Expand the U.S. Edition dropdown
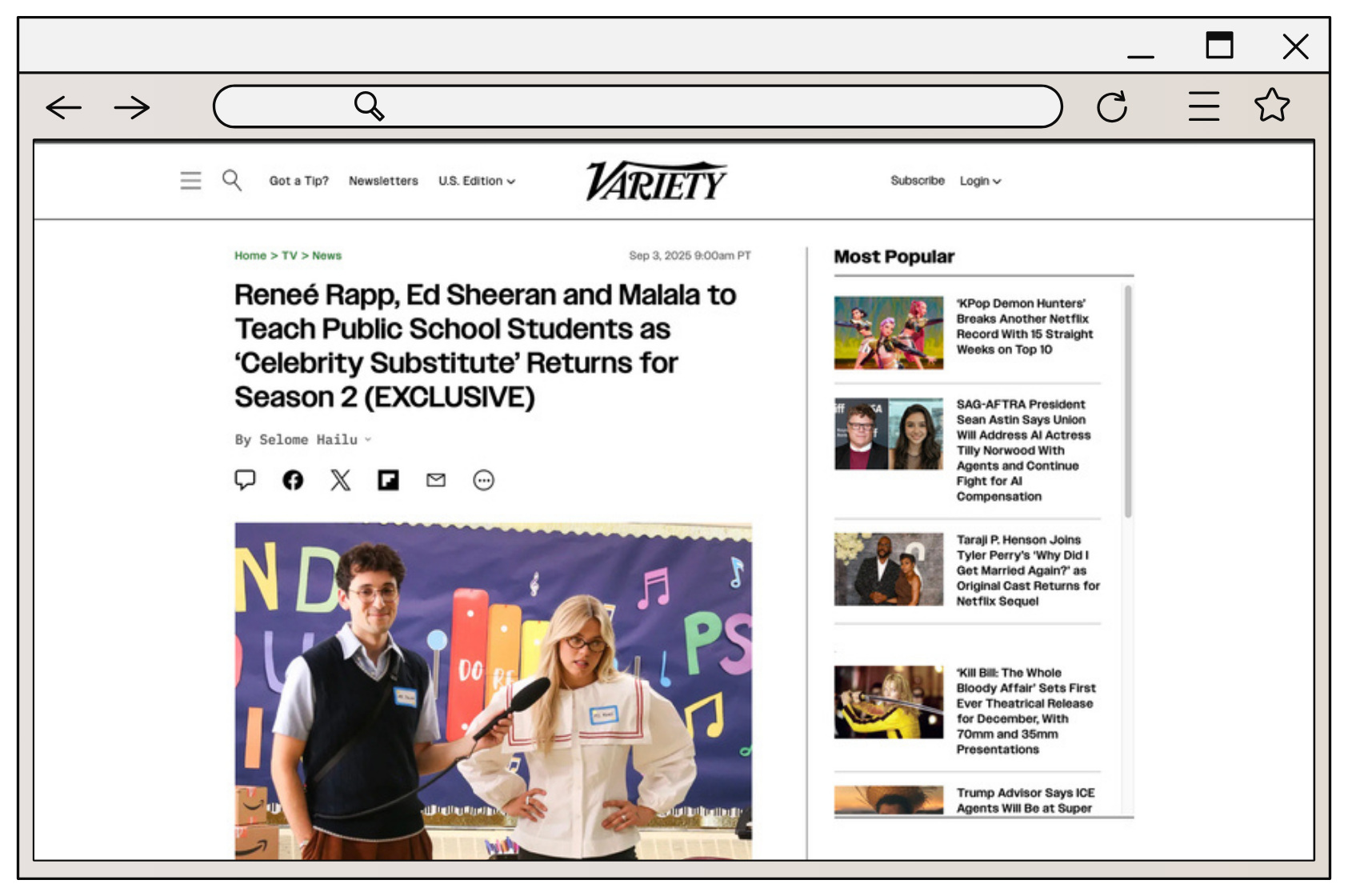 pos(476,181)
